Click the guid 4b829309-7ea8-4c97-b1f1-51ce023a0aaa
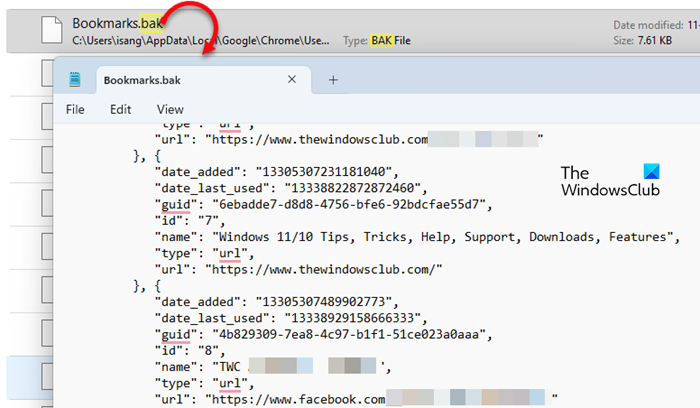The height and width of the screenshot is (408, 700). click(349, 334)
